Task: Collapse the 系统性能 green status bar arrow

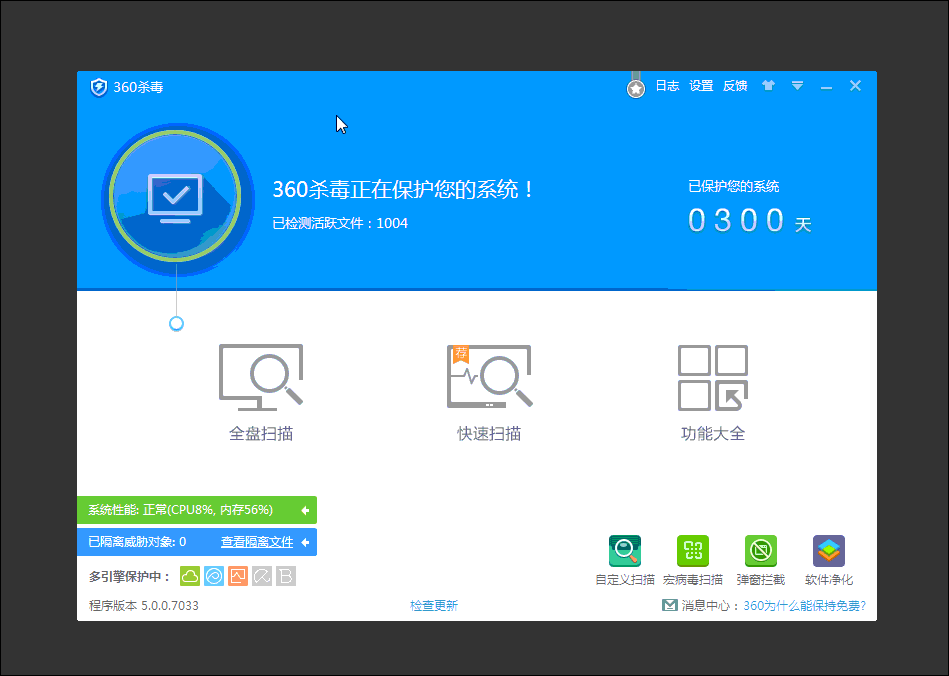Action: point(305,511)
